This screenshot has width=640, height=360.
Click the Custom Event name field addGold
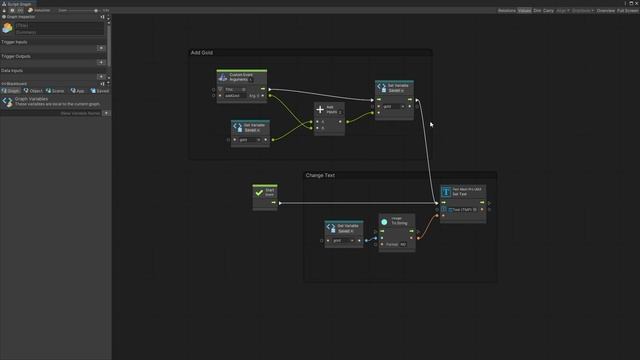[x=235, y=96]
